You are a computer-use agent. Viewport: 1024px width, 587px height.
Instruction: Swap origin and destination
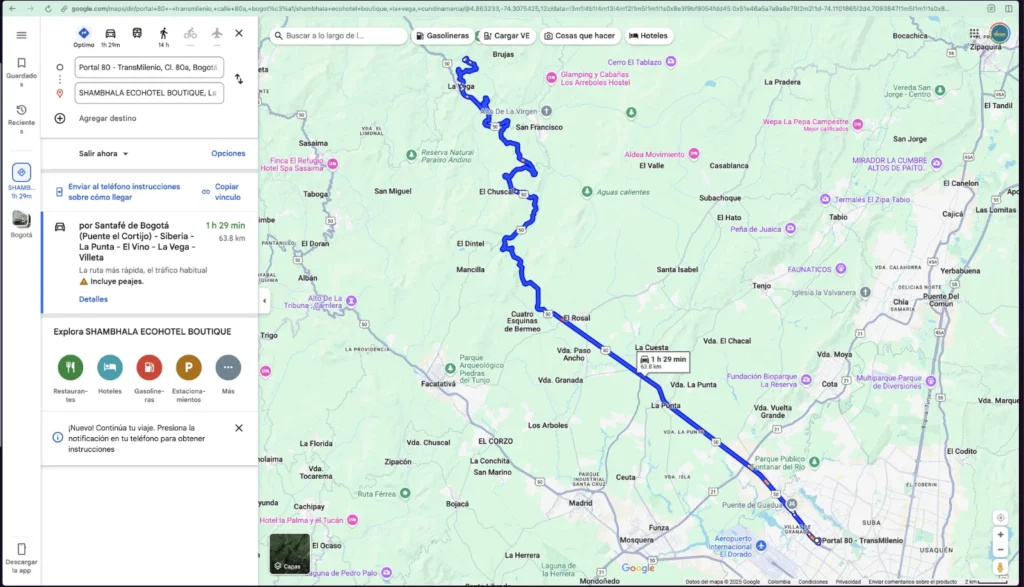click(239, 79)
